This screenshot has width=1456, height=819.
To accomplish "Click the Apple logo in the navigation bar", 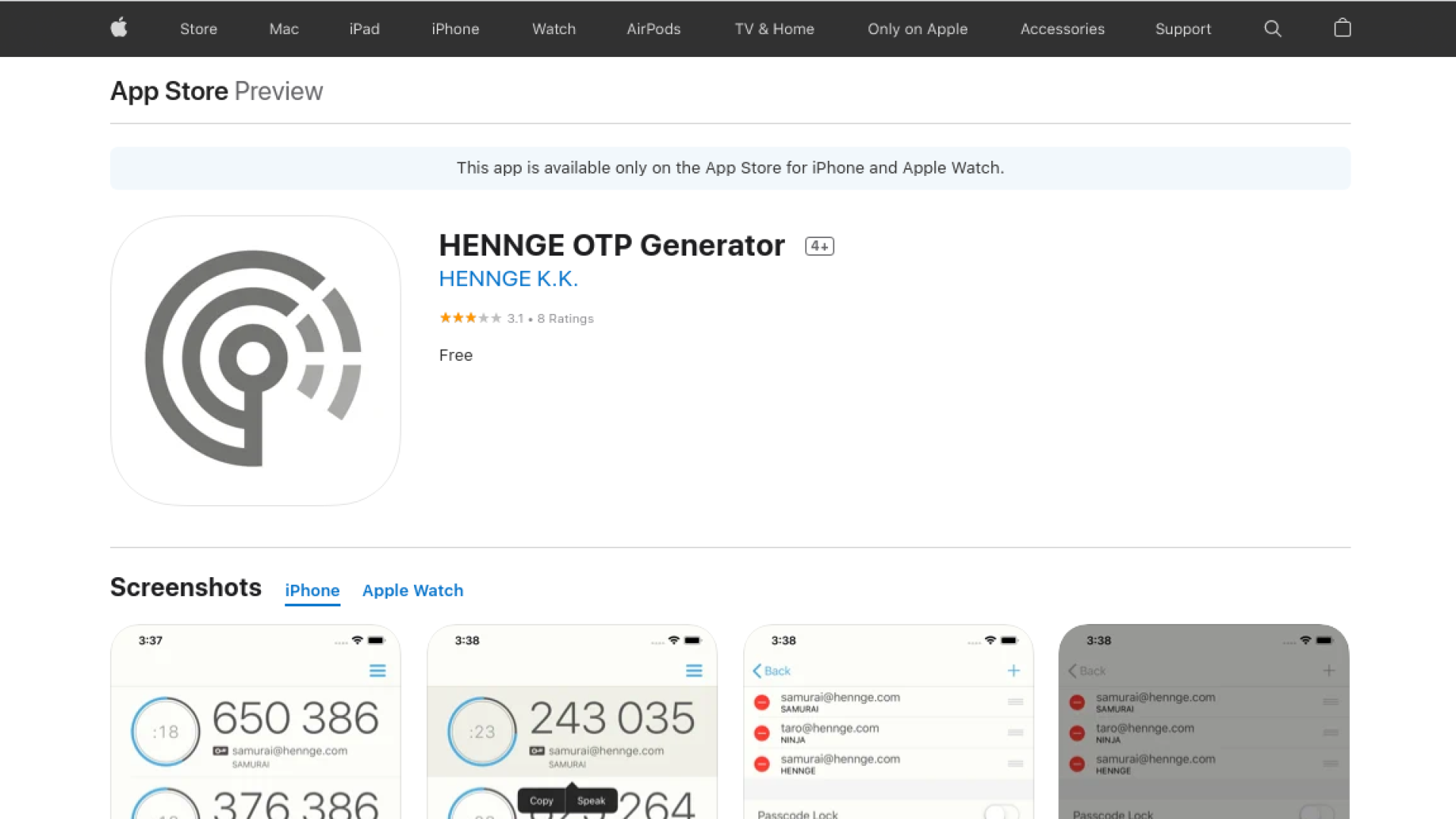I will [x=119, y=29].
